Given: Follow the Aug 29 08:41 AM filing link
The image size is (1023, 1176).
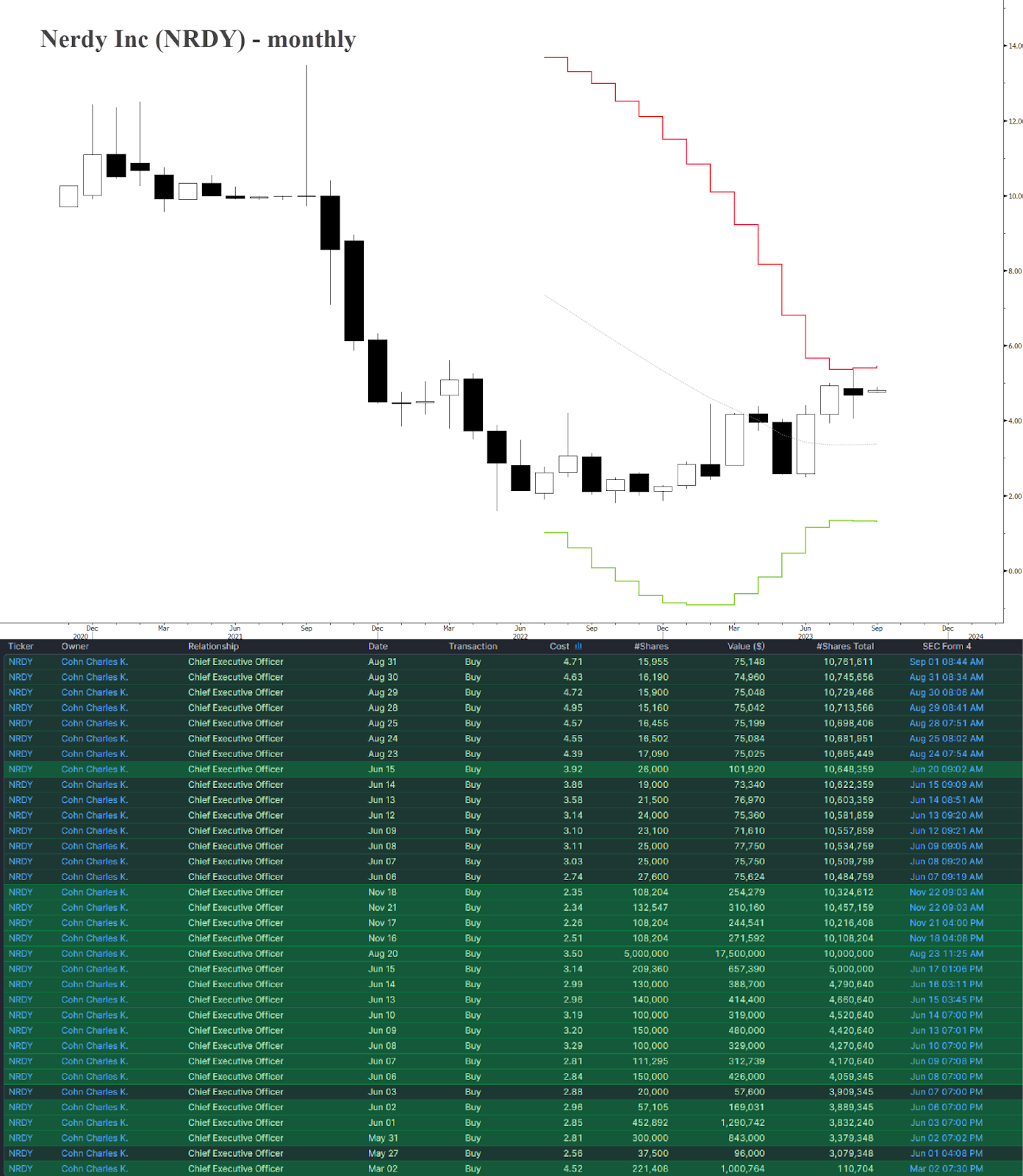Looking at the screenshot, I should (947, 709).
